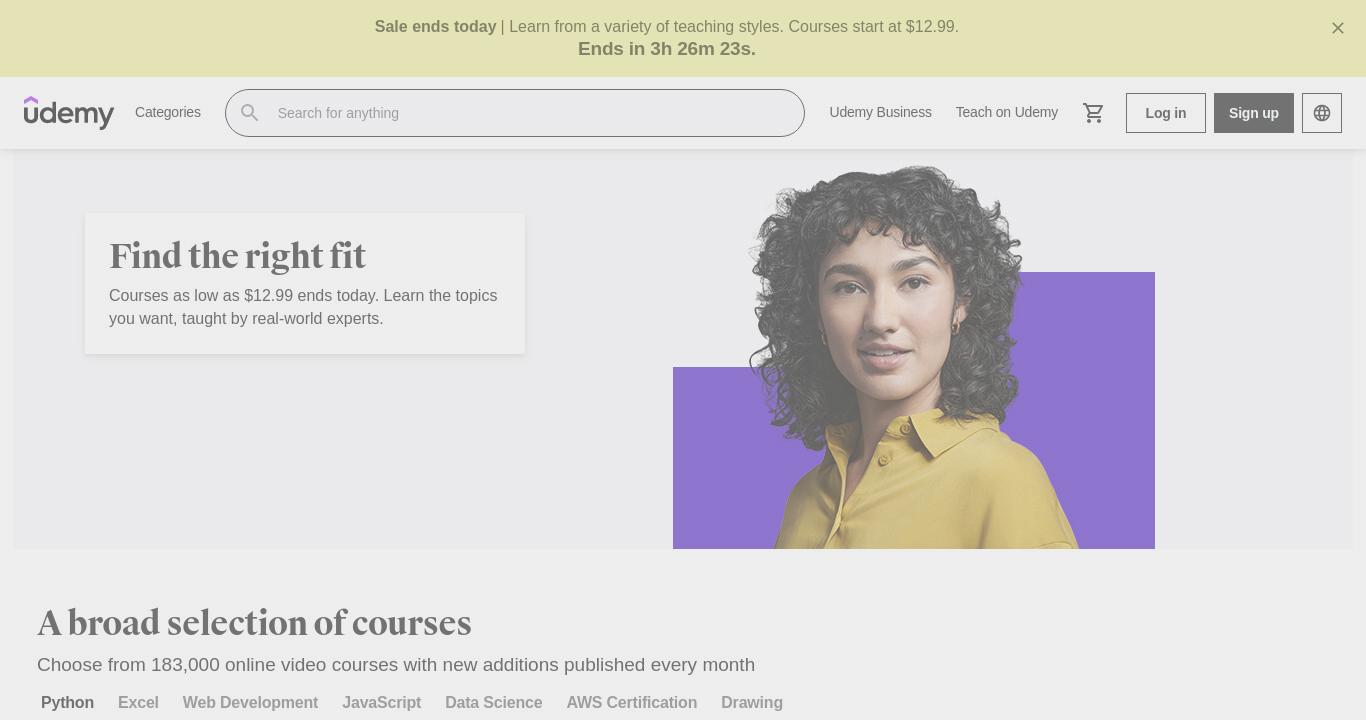Open the Categories menu
This screenshot has height=720, width=1366.
168,112
